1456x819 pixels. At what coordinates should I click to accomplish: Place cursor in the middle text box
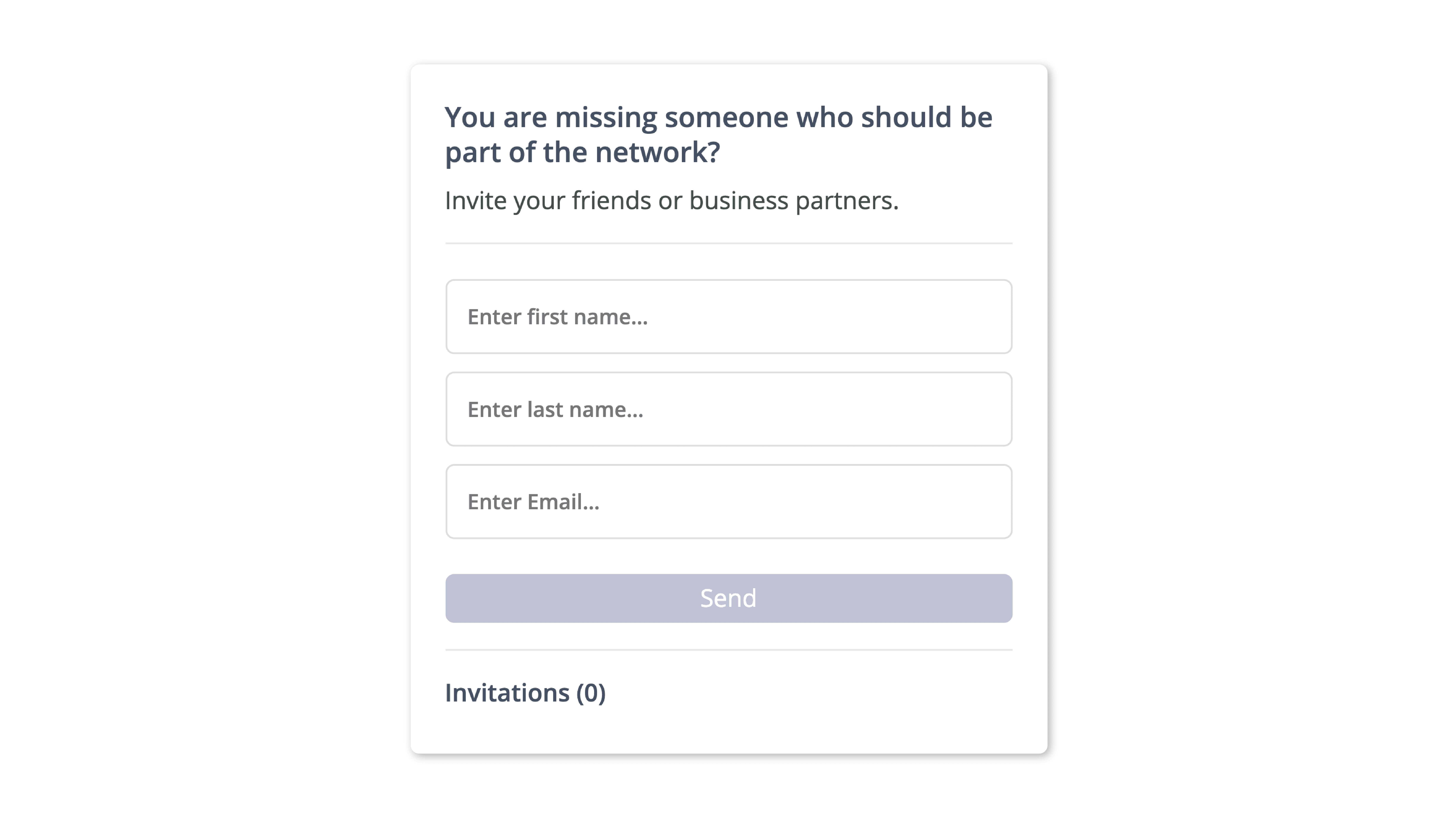pyautogui.click(x=728, y=409)
